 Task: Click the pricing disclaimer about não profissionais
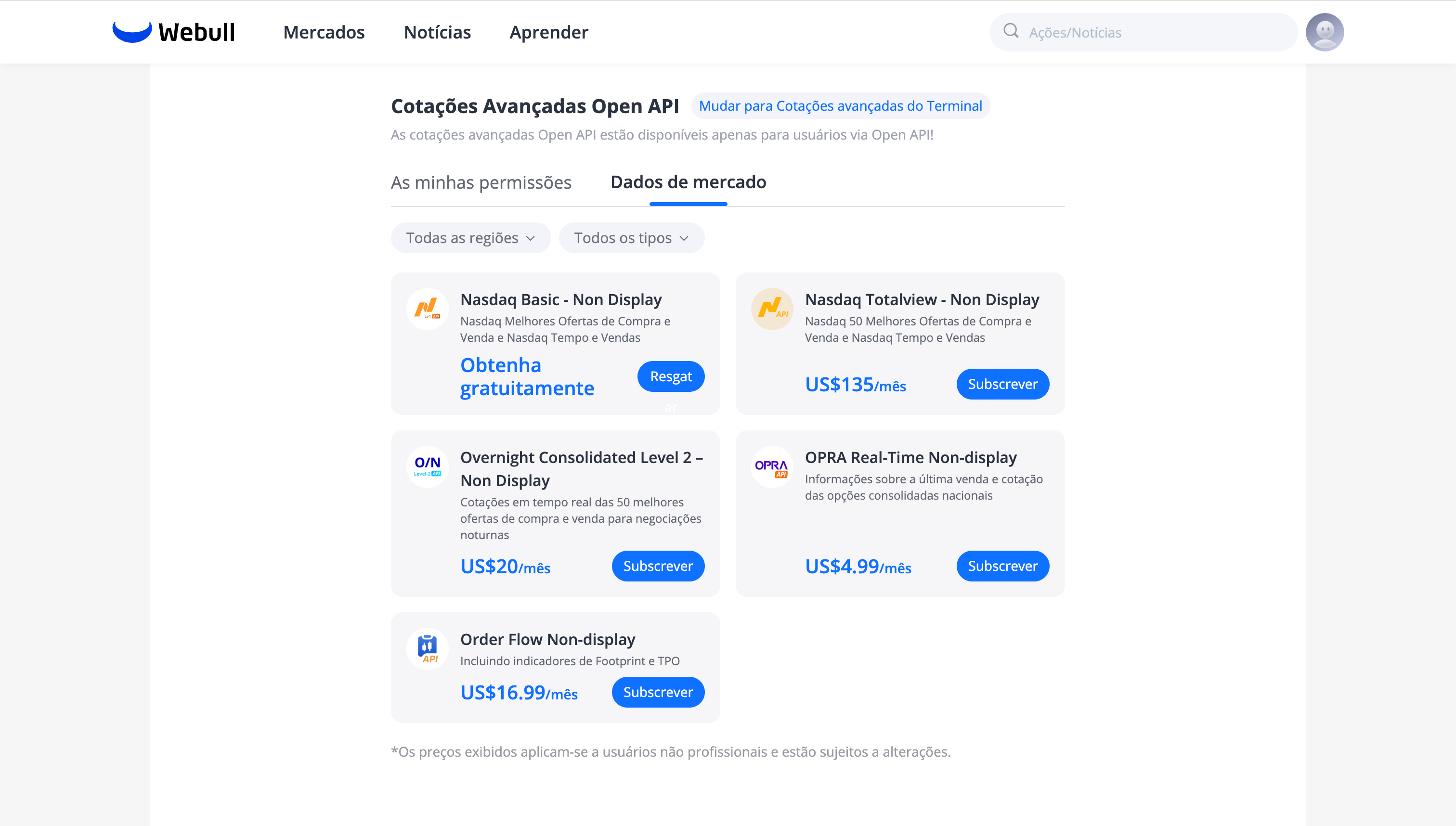(x=671, y=752)
